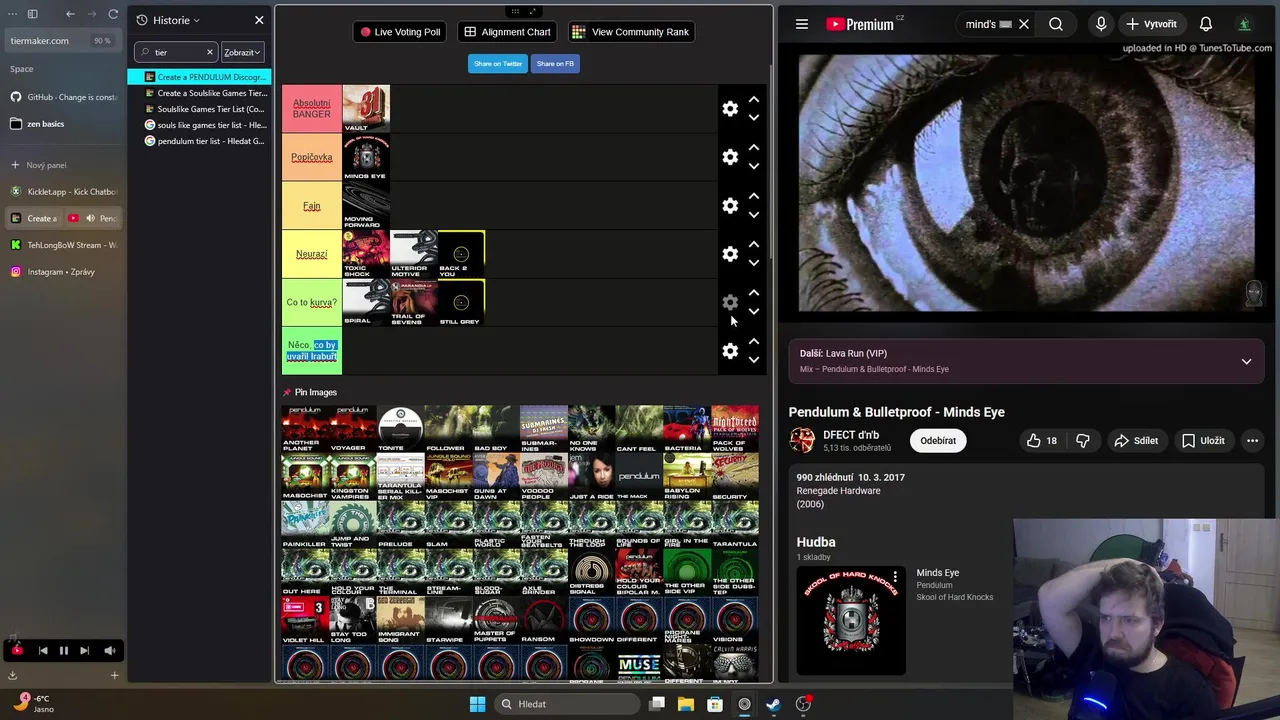Screen dimensions: 1280x720
Task: Open Soulslike Games Tier List history entry
Action: pos(200,109)
